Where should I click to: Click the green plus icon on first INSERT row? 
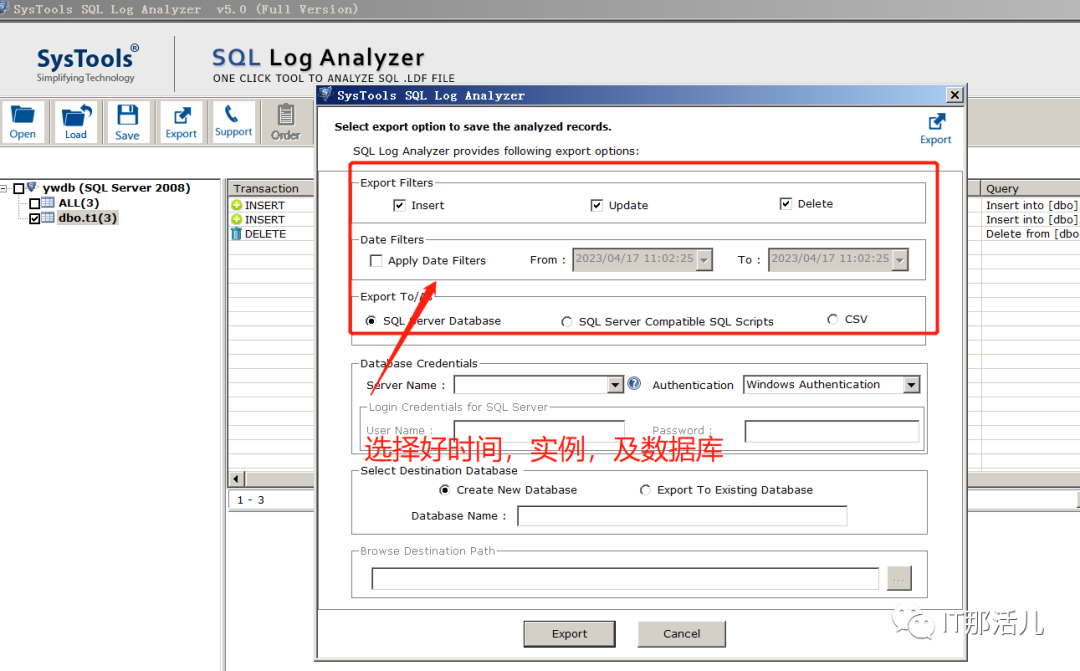pyautogui.click(x=236, y=205)
